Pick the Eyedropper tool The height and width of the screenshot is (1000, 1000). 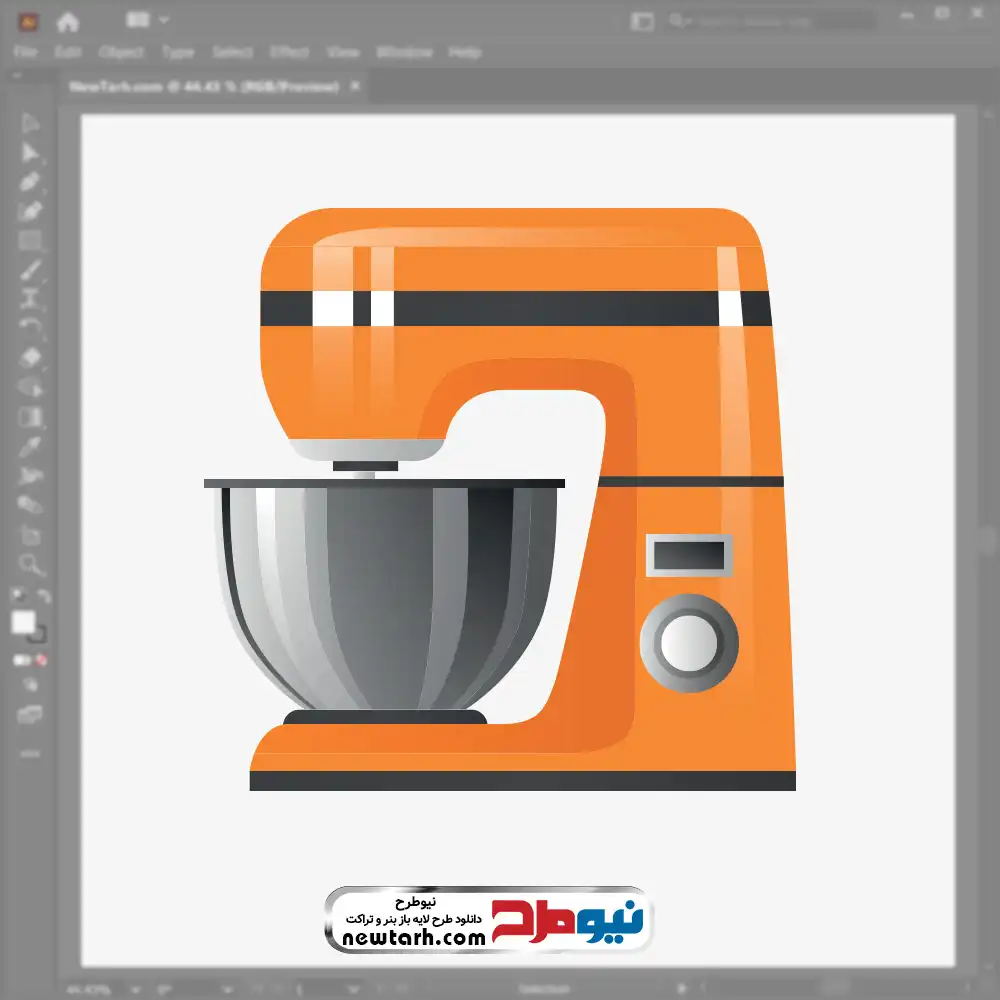point(30,445)
